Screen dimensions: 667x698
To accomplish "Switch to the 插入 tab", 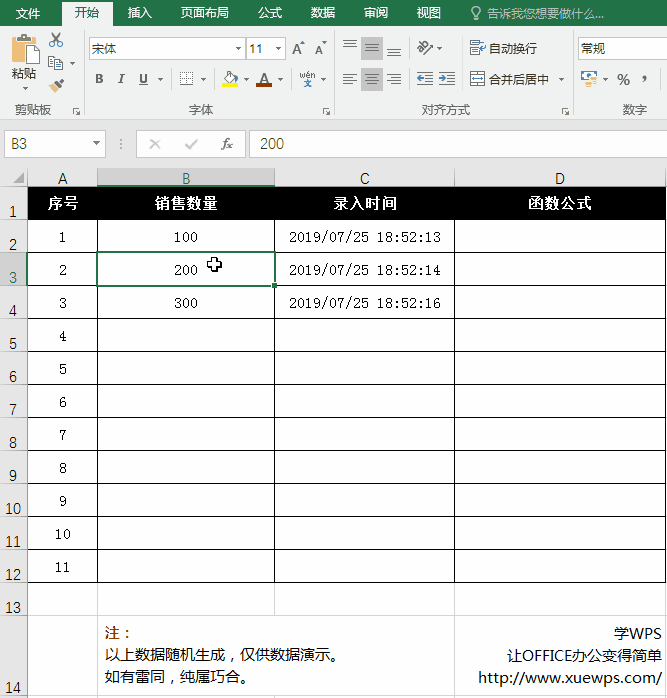I will tap(140, 13).
